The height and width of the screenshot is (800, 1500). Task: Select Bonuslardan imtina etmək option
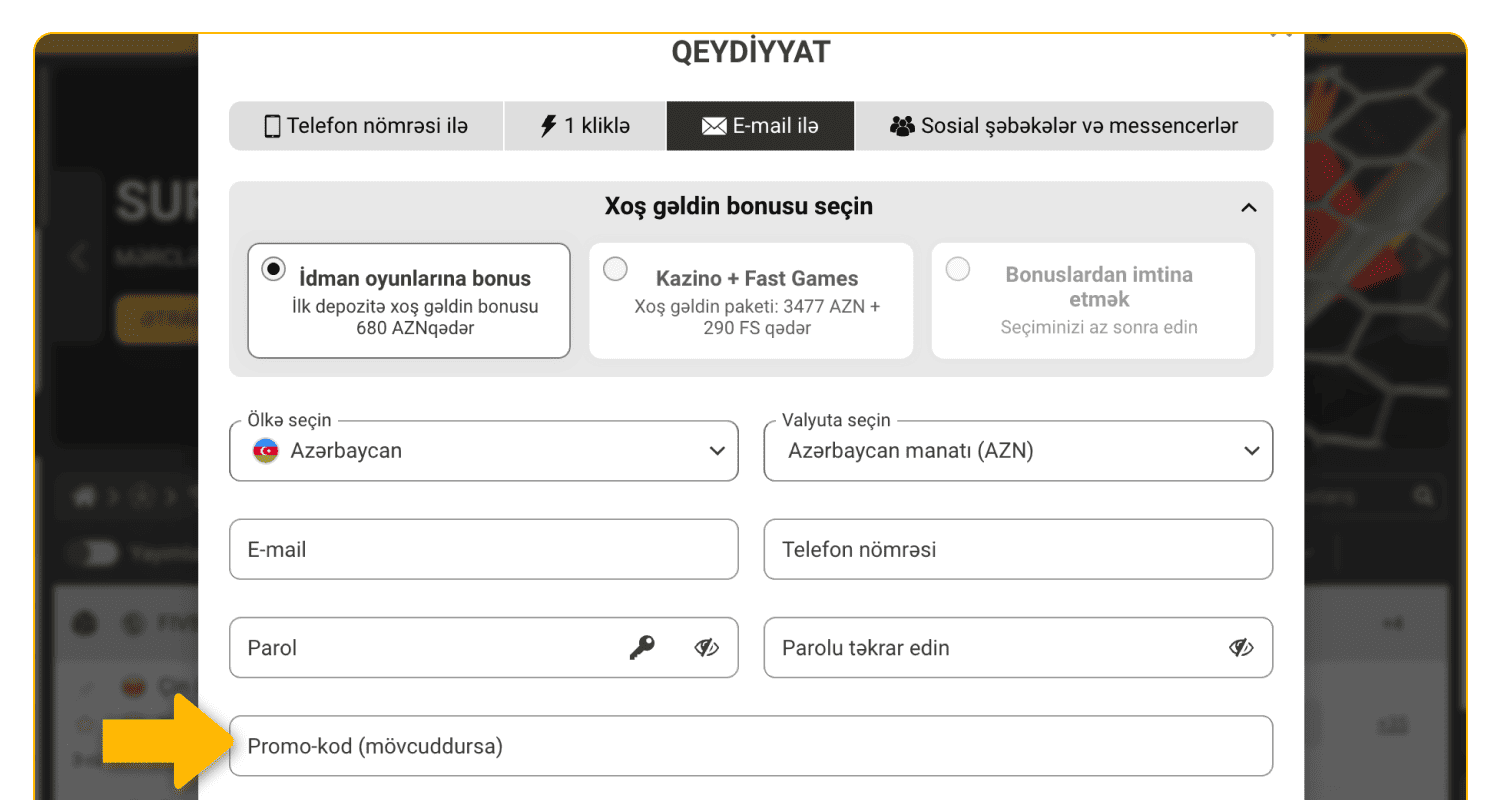click(957, 268)
